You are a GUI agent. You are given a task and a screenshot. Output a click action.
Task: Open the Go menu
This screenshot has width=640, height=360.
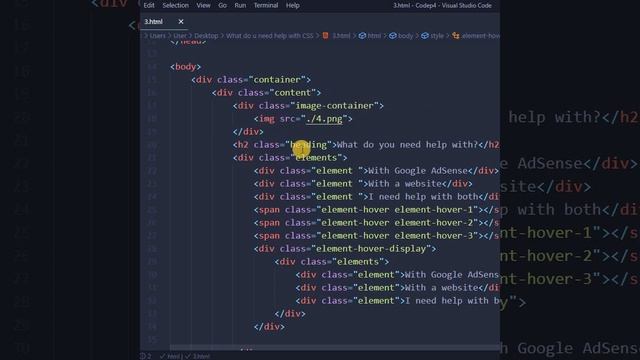coord(222,5)
